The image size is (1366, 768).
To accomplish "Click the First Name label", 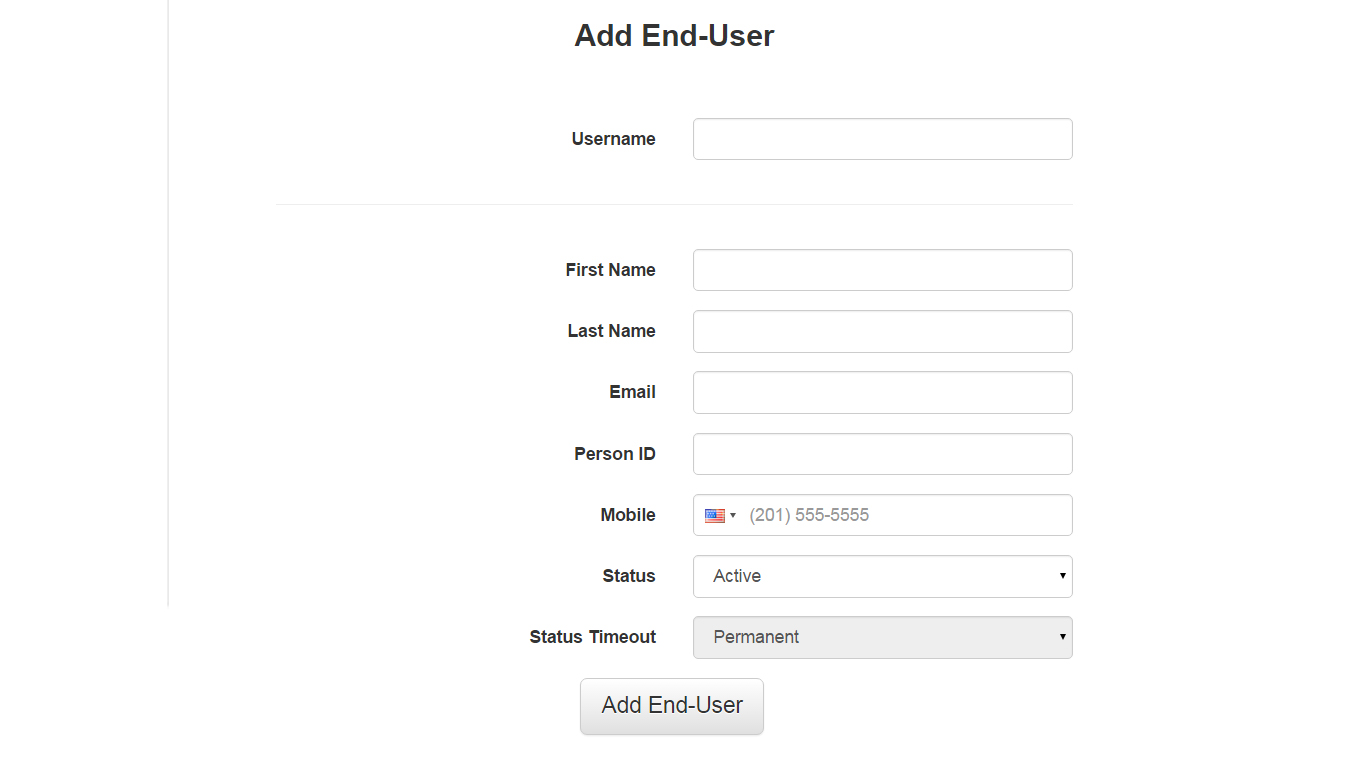I will [x=610, y=270].
